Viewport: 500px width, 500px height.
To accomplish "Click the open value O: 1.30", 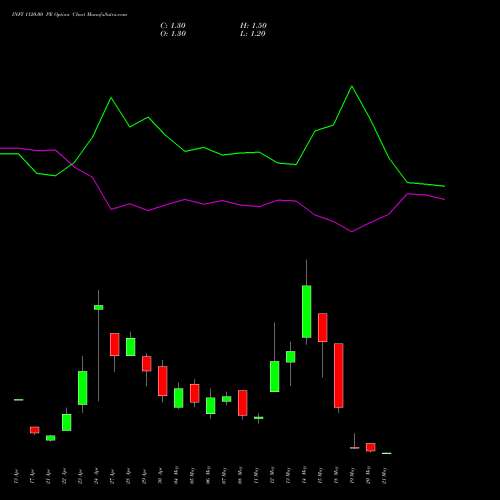I will pyautogui.click(x=173, y=34).
